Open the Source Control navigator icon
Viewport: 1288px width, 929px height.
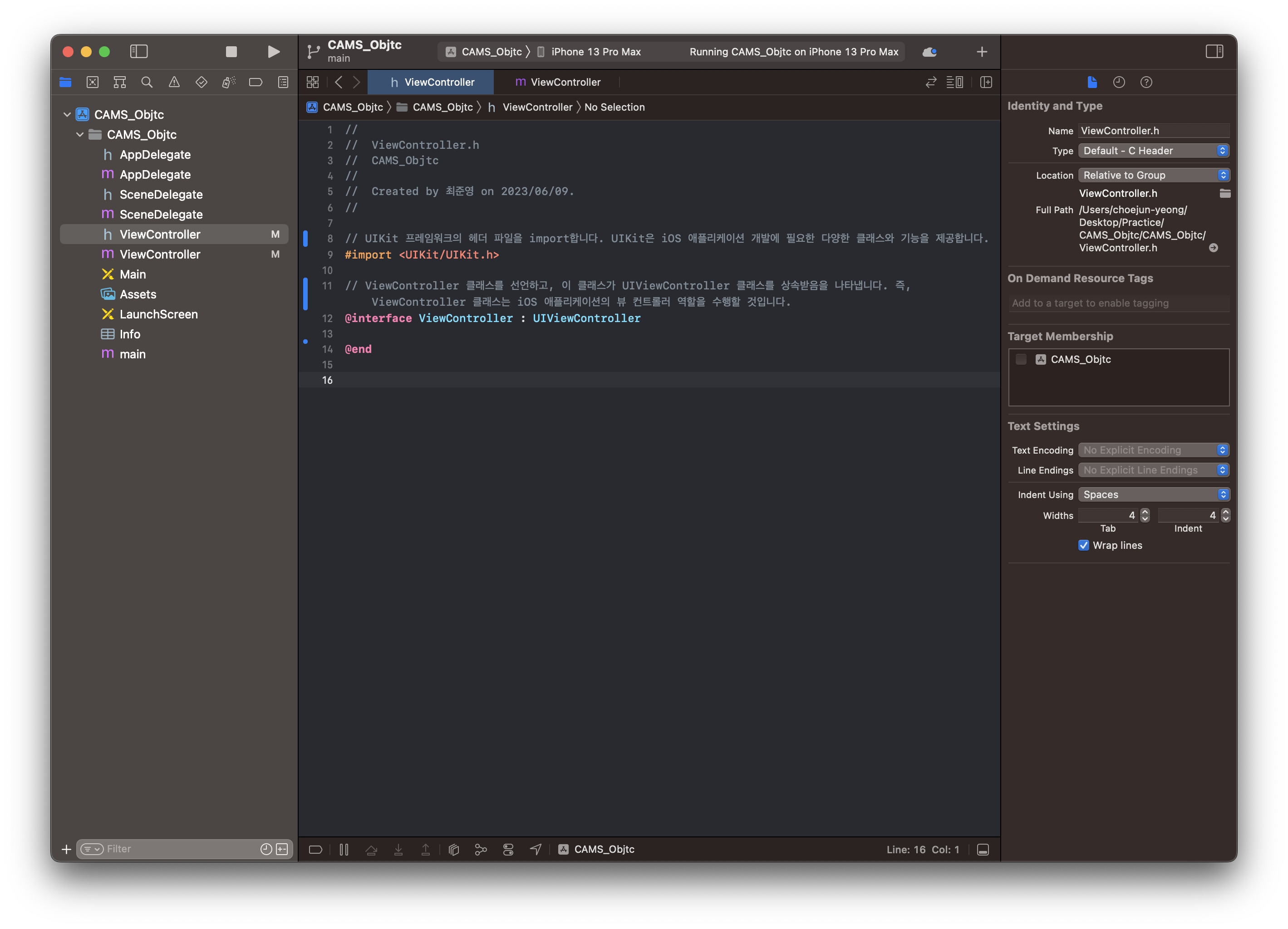click(x=93, y=82)
